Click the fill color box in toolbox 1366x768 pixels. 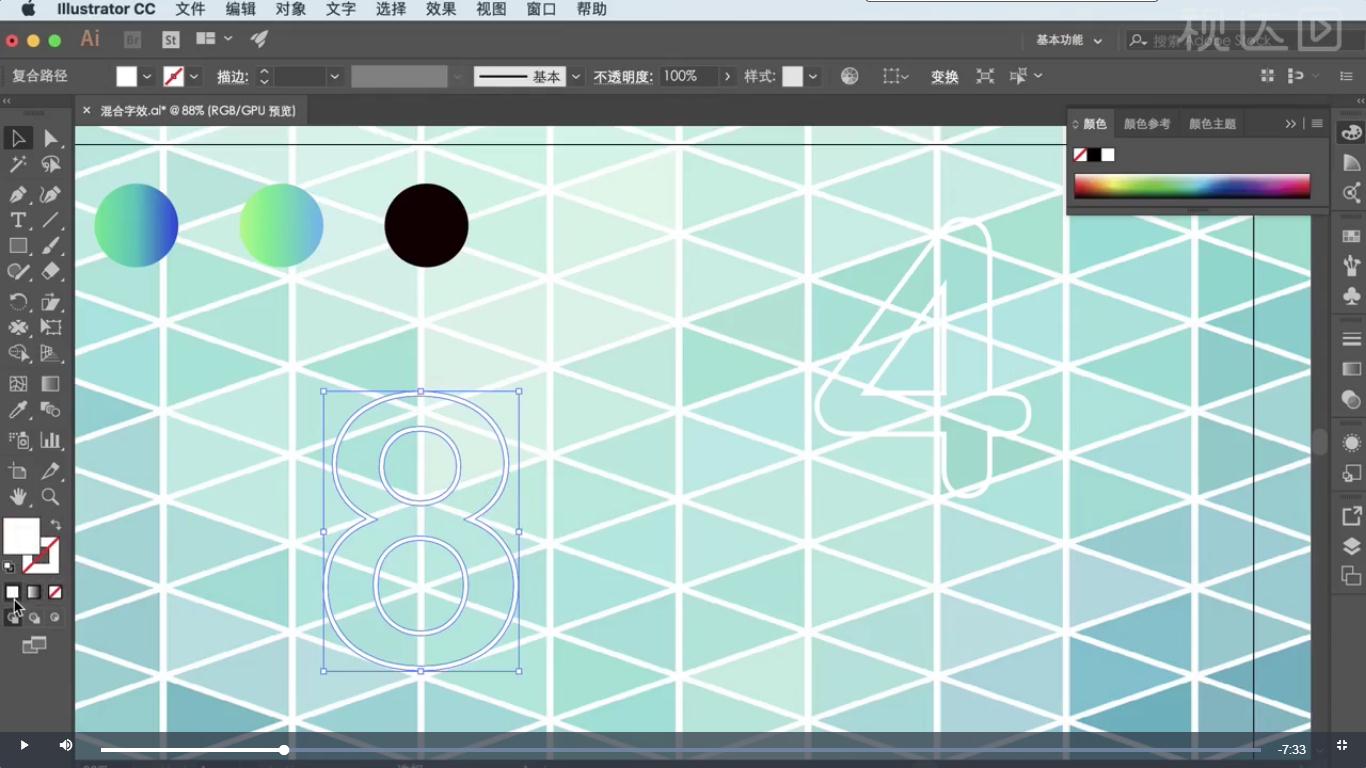coord(21,536)
